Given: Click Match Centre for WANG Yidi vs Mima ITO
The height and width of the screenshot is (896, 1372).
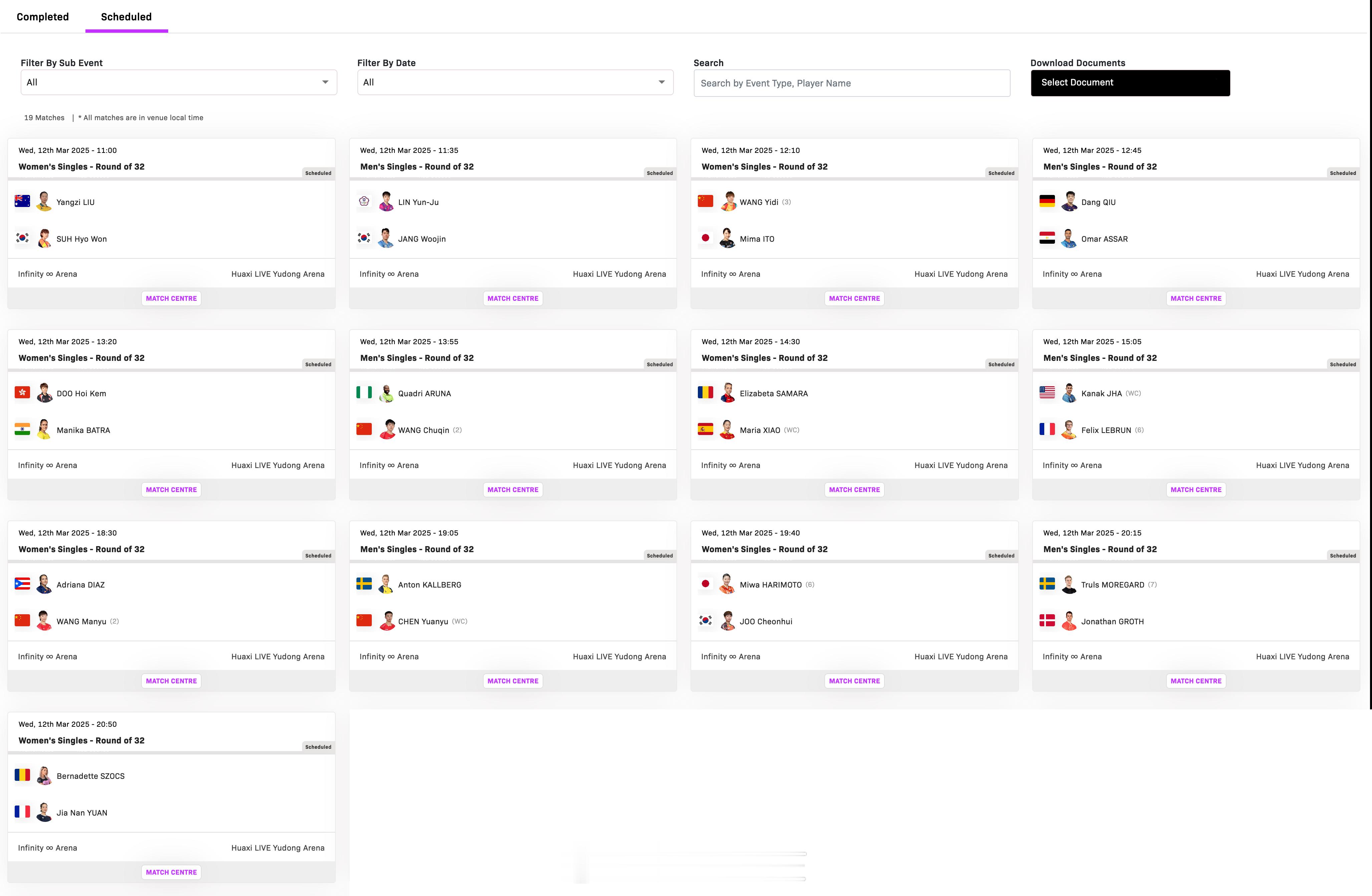Looking at the screenshot, I should pyautogui.click(x=854, y=297).
